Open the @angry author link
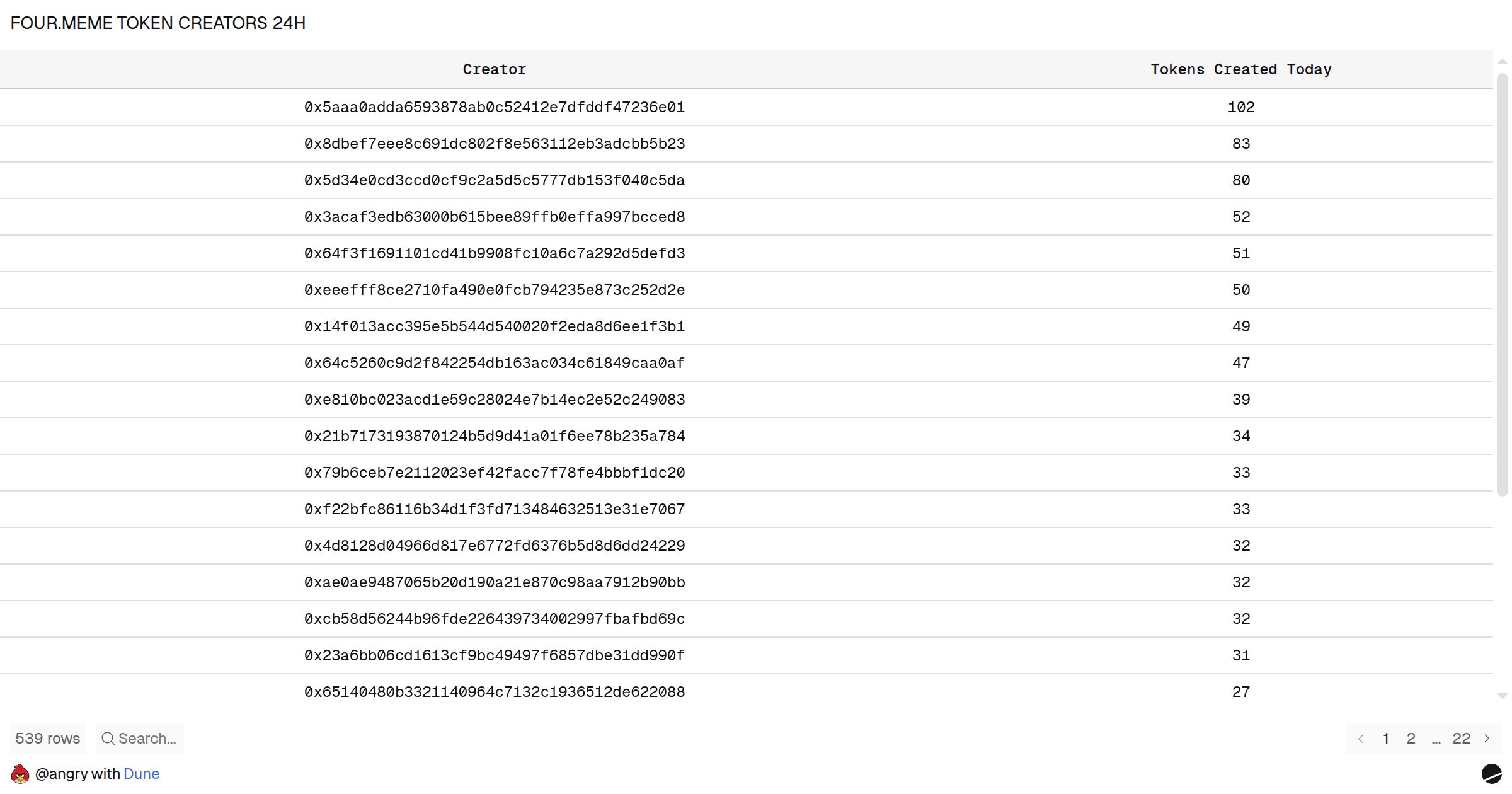 click(62, 774)
